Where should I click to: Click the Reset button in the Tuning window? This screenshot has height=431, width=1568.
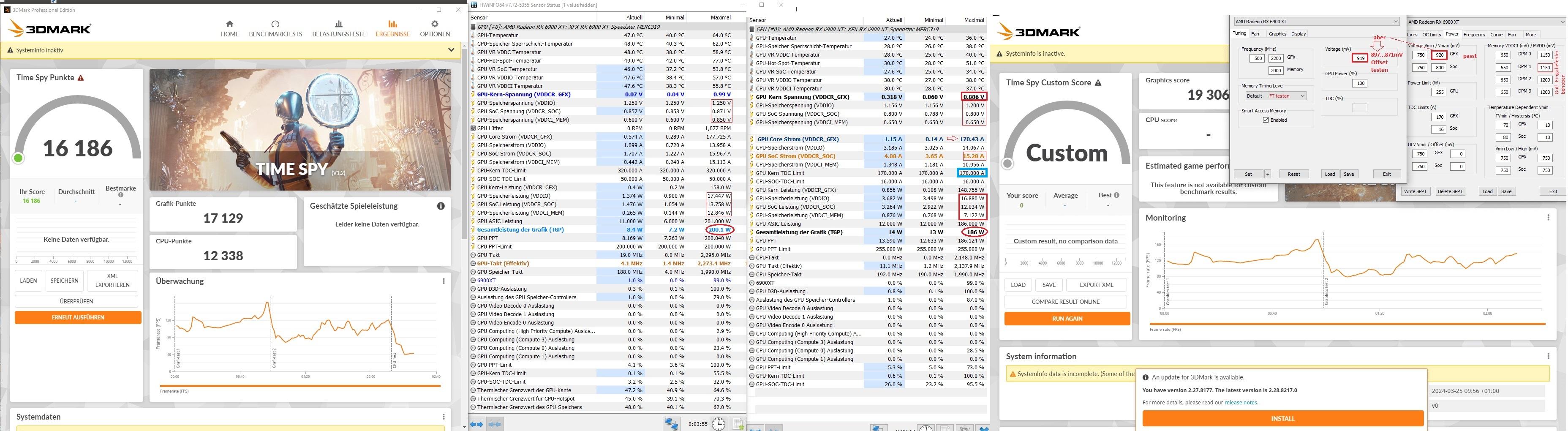click(1293, 174)
